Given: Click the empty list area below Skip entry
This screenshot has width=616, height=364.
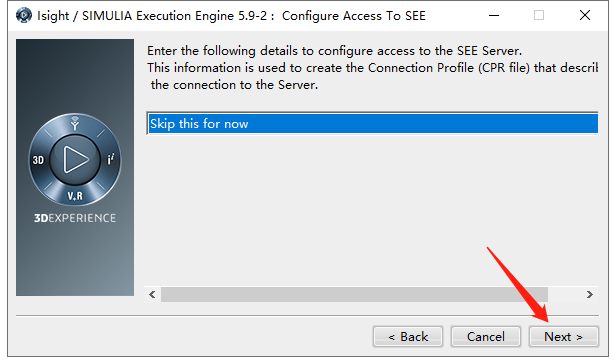Looking at the screenshot, I should click(373, 210).
